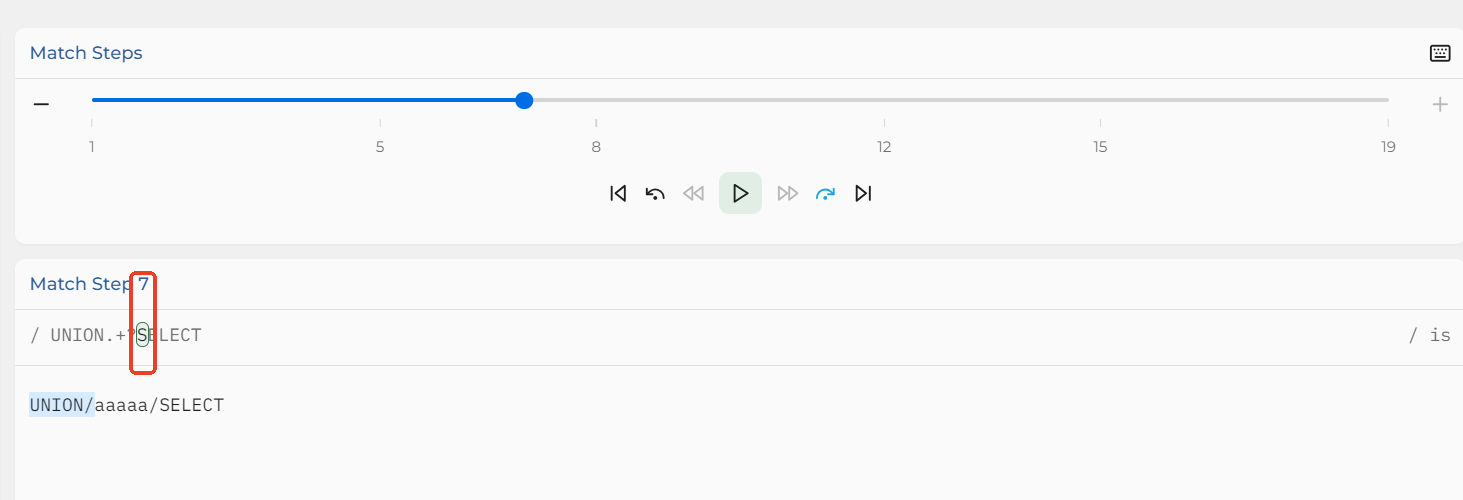Select step marker 15 on the timeline
The image size is (1463, 500).
point(1100,147)
